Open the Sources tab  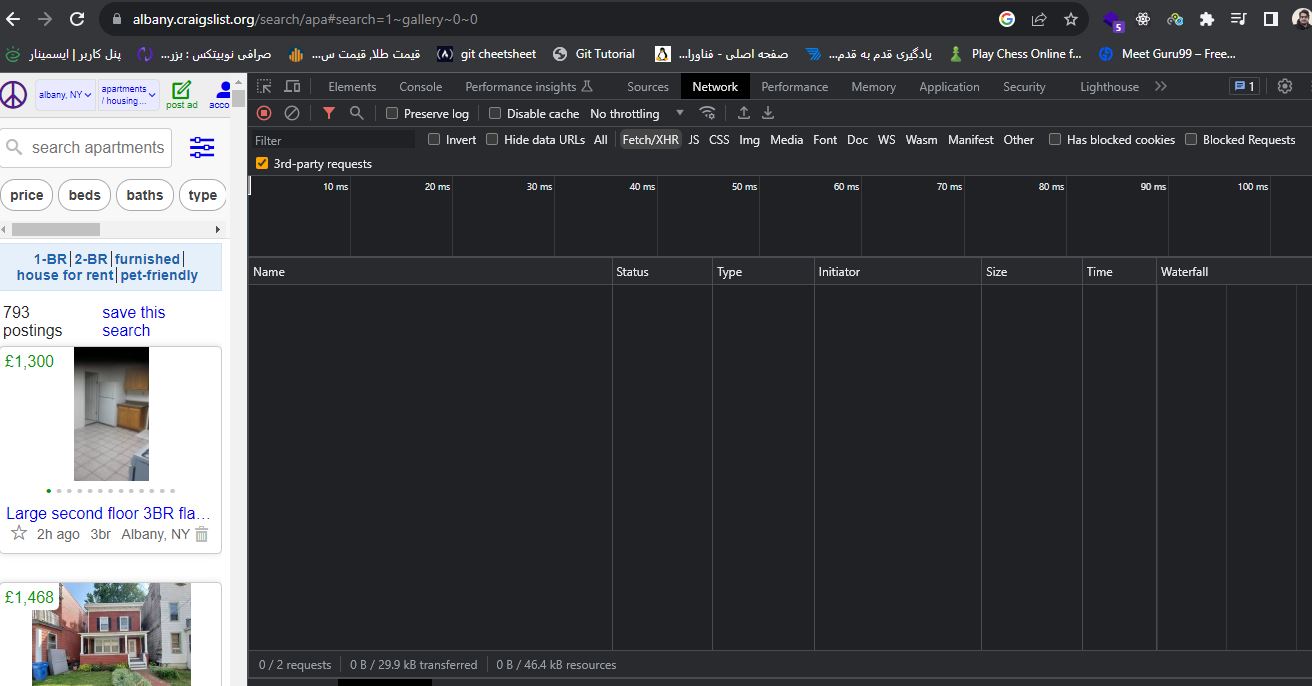[x=648, y=87]
